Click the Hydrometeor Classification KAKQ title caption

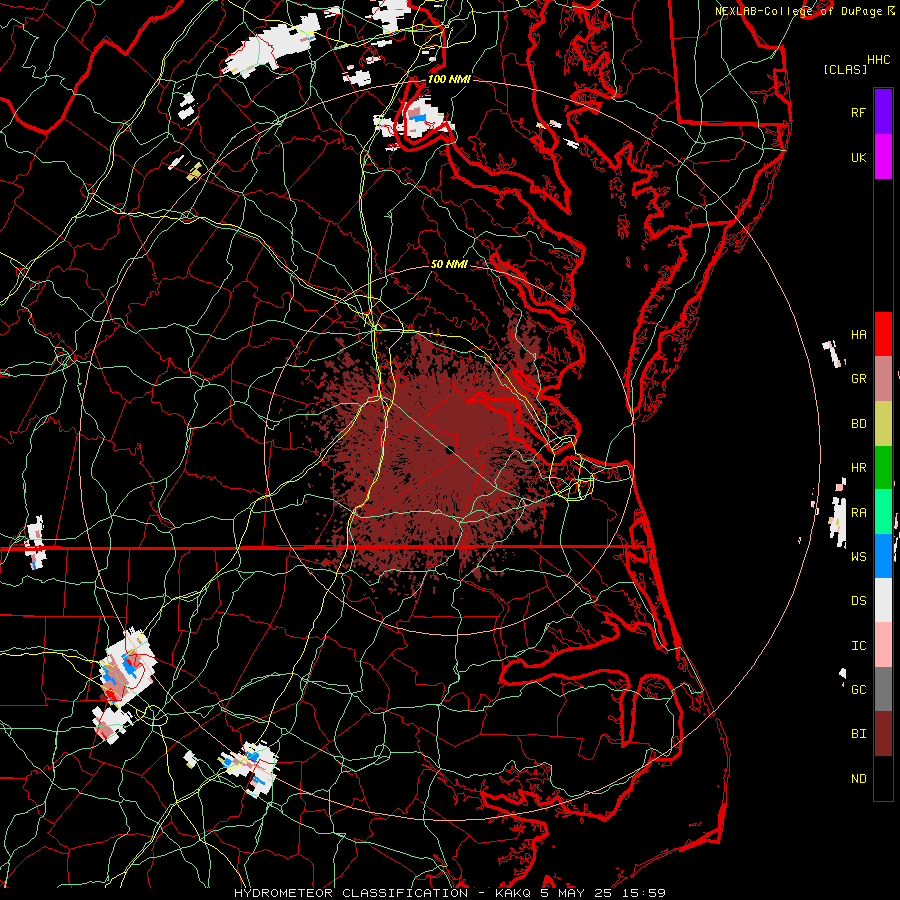click(x=449, y=893)
